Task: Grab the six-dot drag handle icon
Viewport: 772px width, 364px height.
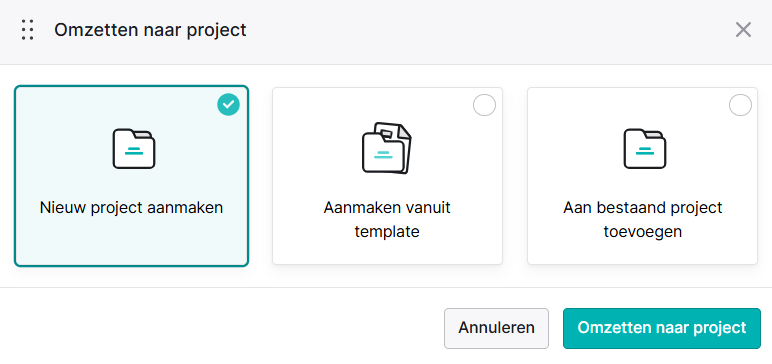Action: 28,30
